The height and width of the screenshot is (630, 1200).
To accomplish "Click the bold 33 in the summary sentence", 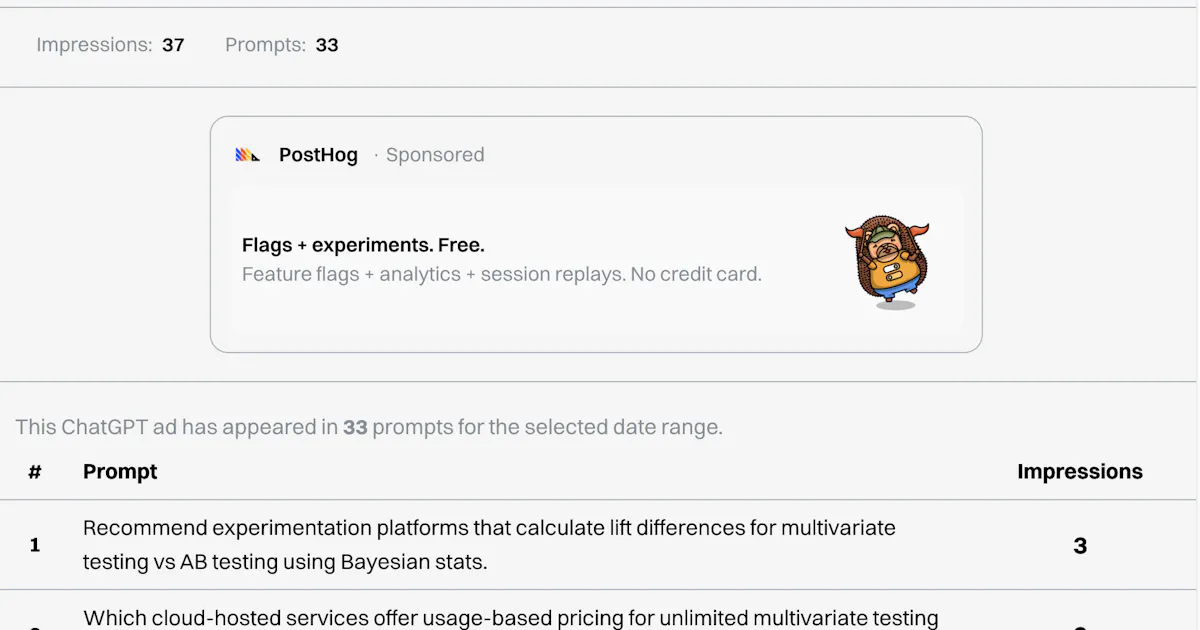I will 355,427.
